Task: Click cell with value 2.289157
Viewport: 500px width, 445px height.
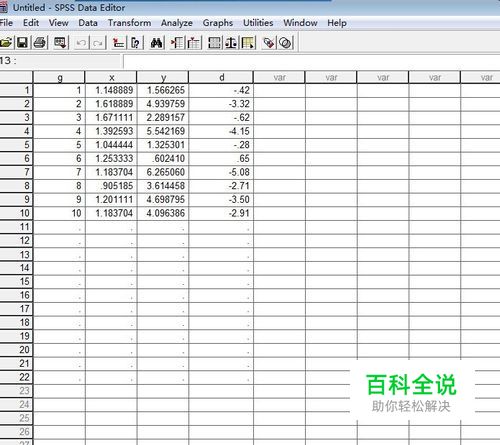Action: click(163, 117)
